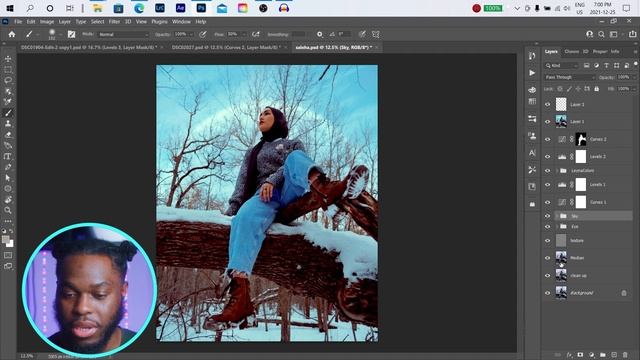Select the Zoom tool in the toolbox

coord(8,210)
